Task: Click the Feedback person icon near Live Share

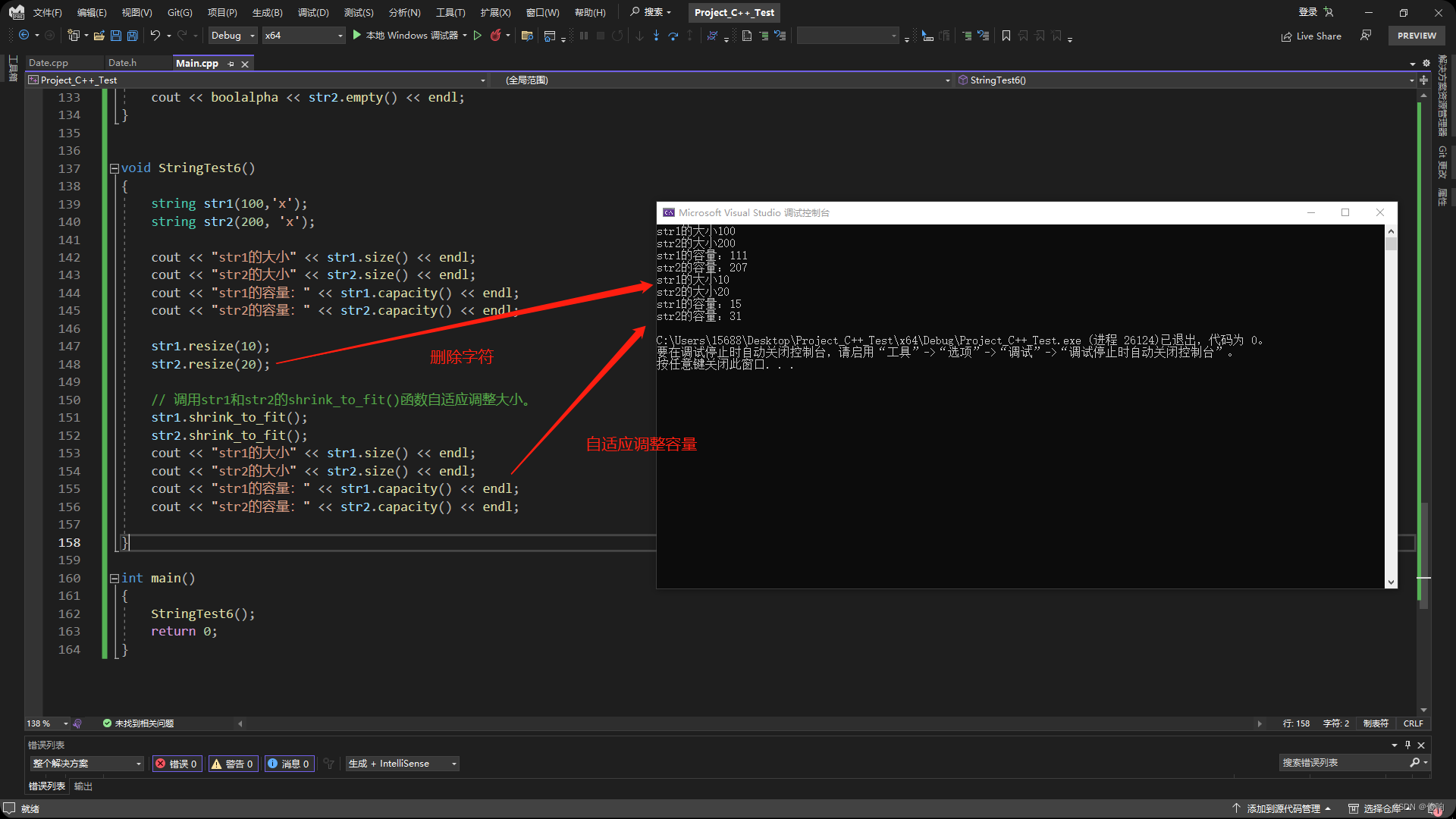Action: (x=1366, y=36)
